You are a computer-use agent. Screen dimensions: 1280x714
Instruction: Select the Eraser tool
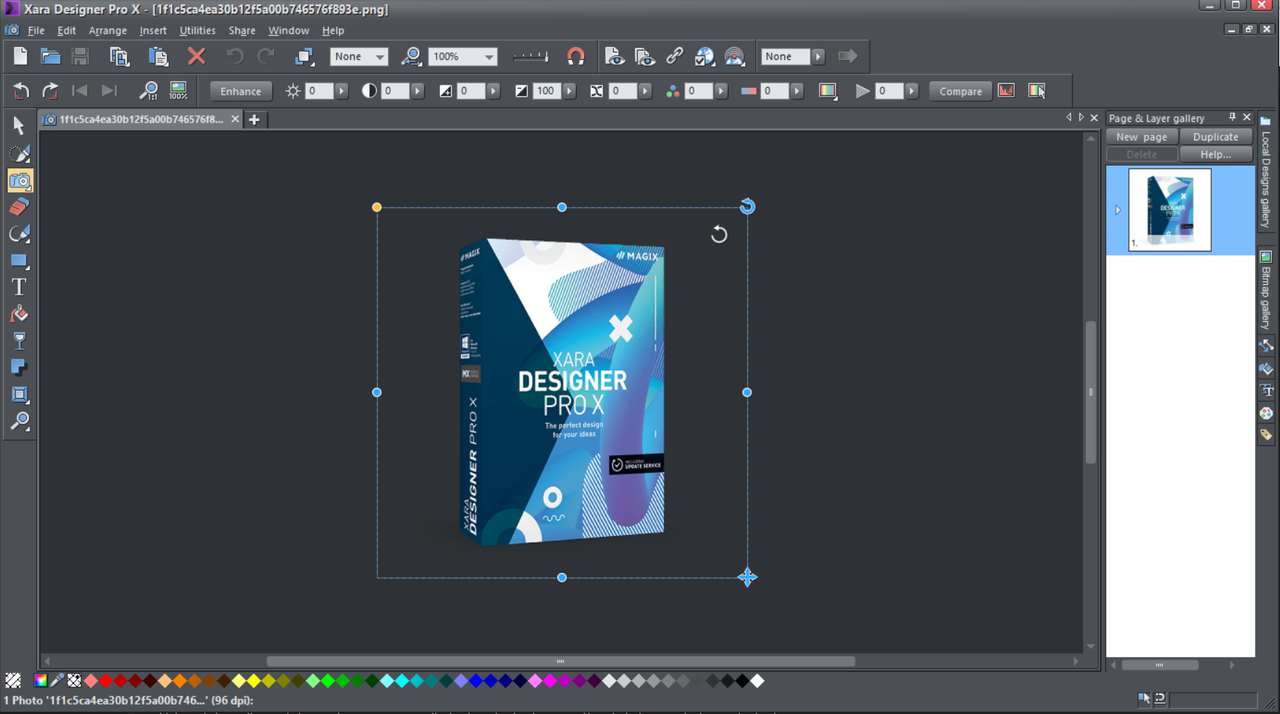tap(19, 207)
